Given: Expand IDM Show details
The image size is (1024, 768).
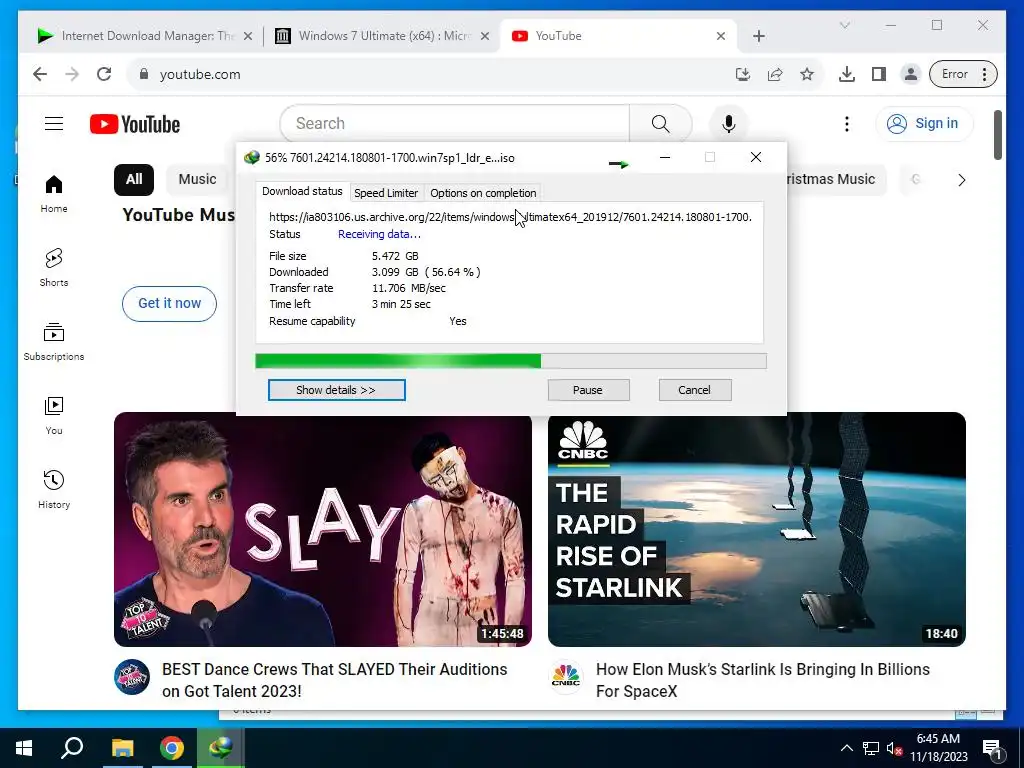Looking at the screenshot, I should click(x=336, y=390).
